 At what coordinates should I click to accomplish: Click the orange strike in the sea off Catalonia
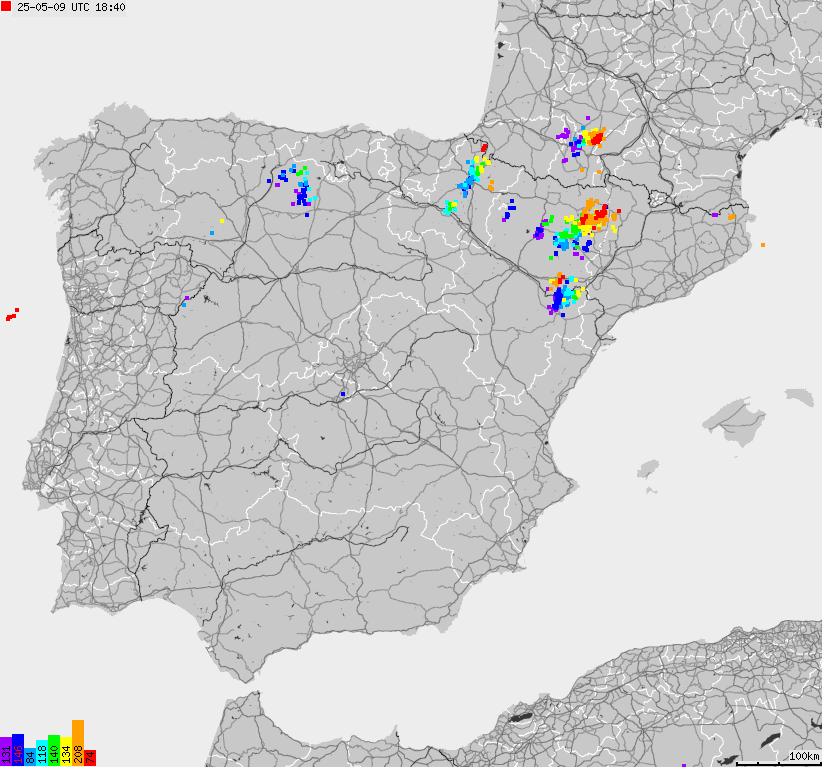(x=763, y=245)
